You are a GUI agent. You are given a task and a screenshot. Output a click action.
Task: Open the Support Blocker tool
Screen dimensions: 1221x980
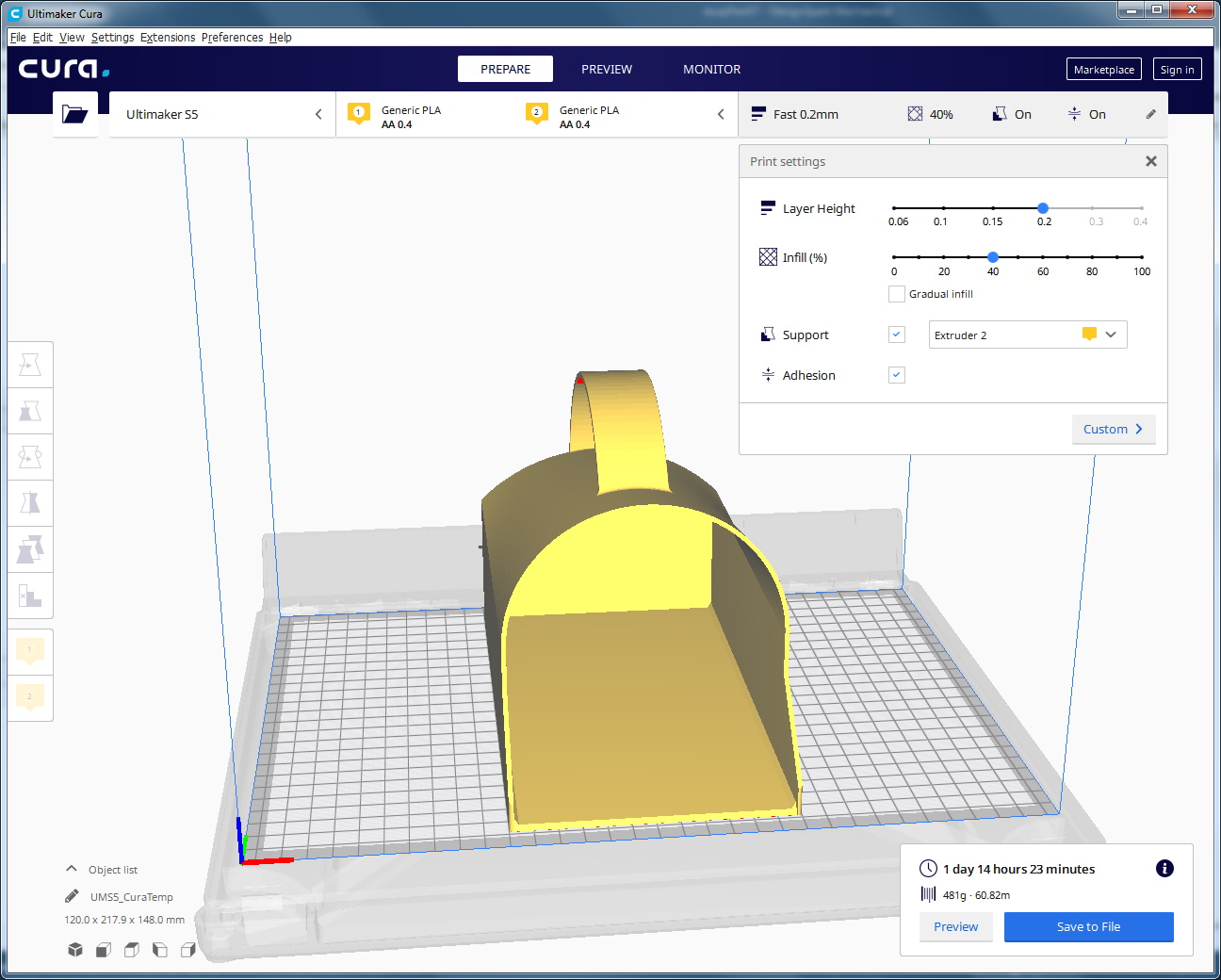(x=30, y=596)
